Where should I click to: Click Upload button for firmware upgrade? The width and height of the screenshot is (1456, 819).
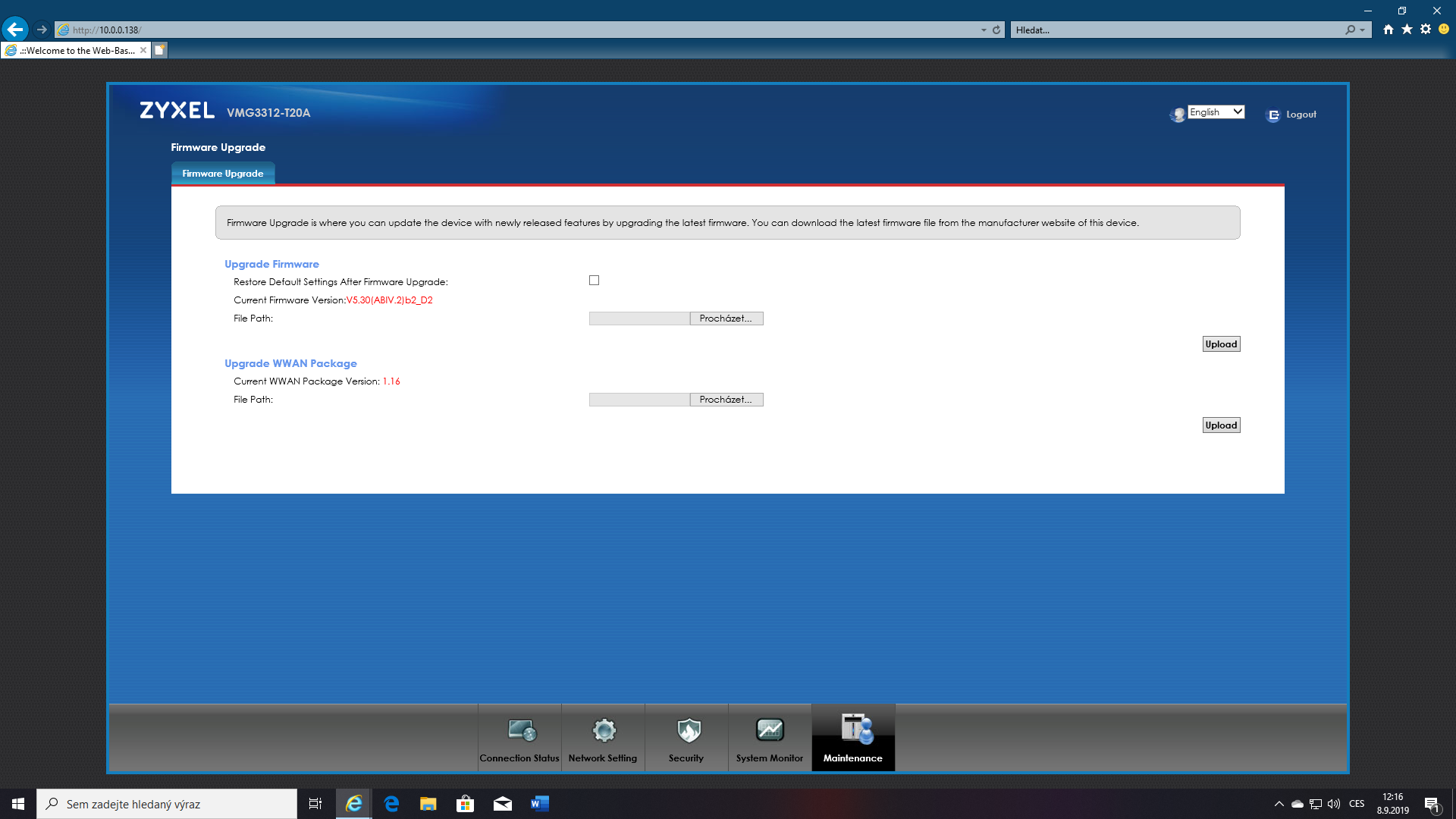[x=1221, y=344]
